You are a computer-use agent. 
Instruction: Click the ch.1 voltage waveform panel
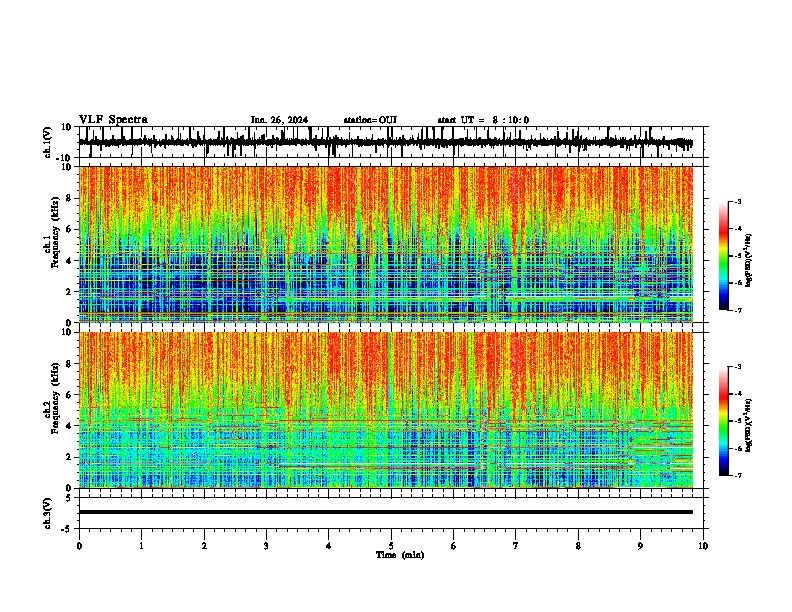click(x=393, y=142)
